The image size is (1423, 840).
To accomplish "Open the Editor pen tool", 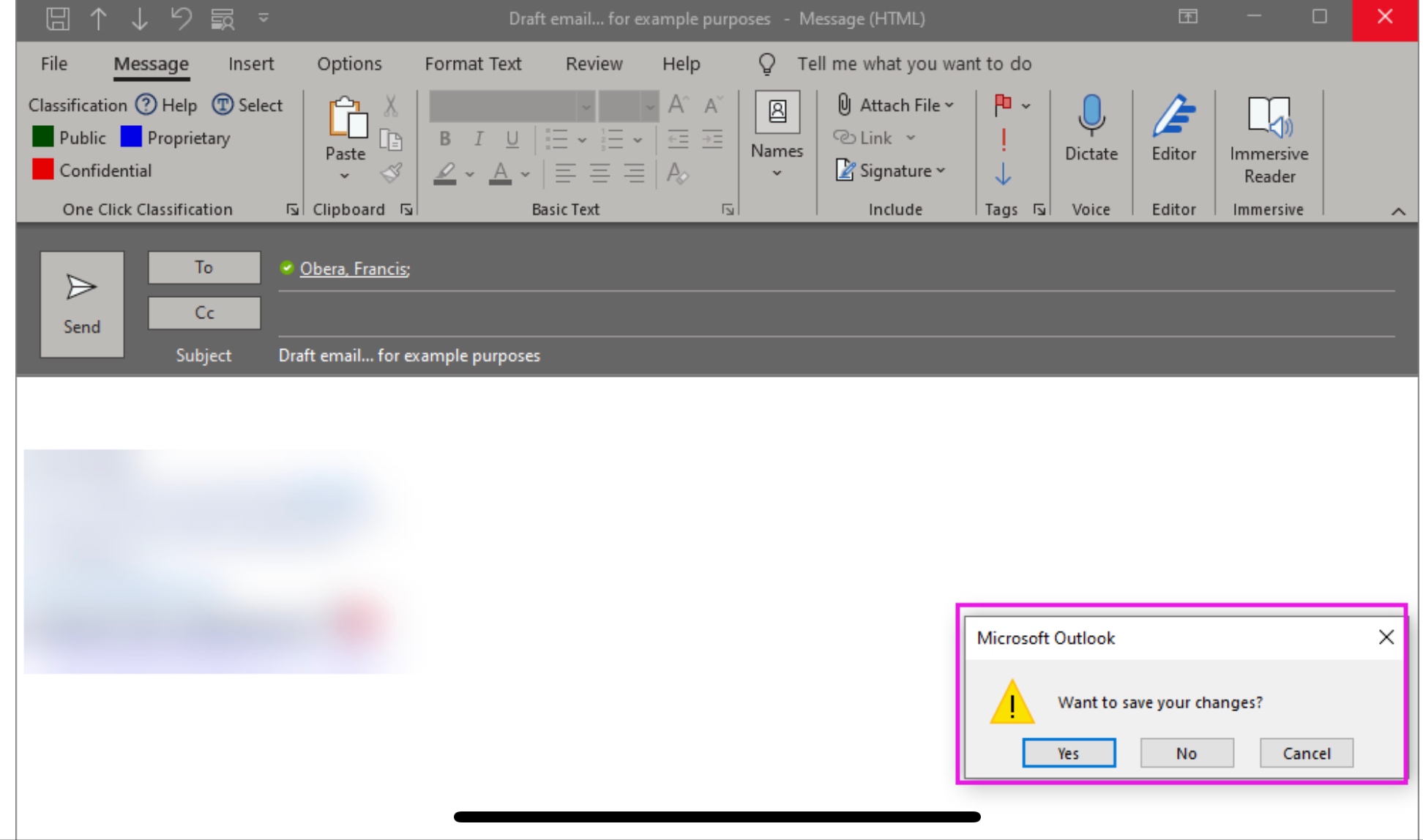I will tap(1174, 128).
